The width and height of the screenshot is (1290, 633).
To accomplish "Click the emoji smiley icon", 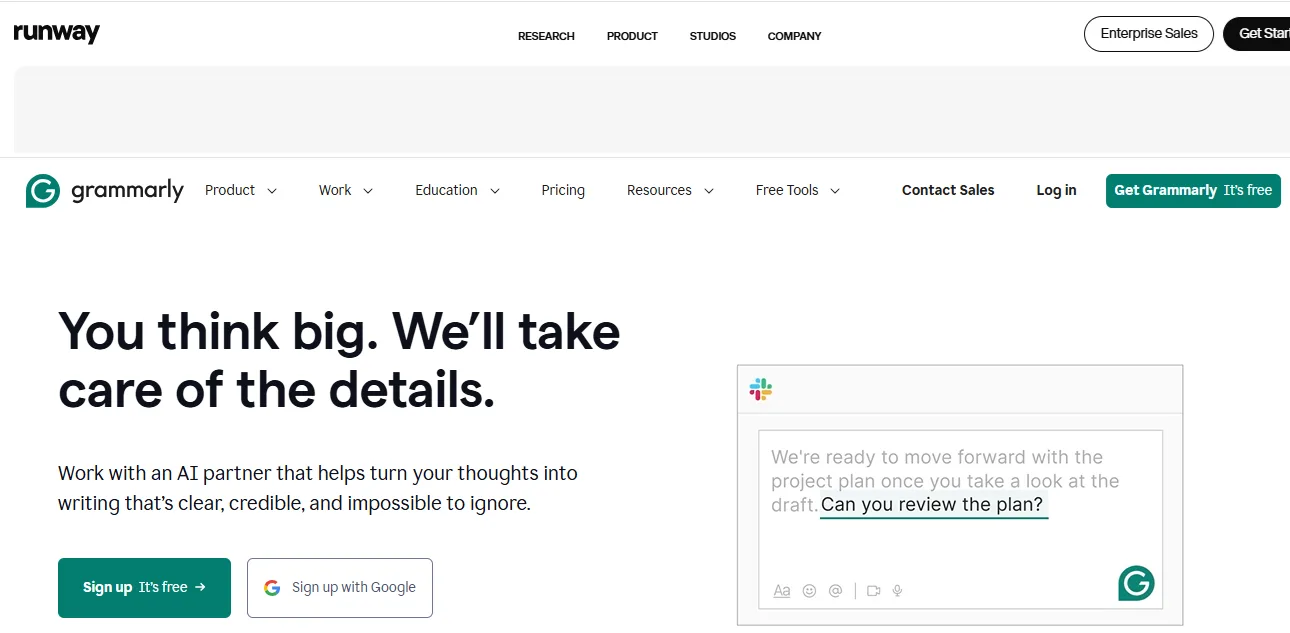I will (x=809, y=590).
